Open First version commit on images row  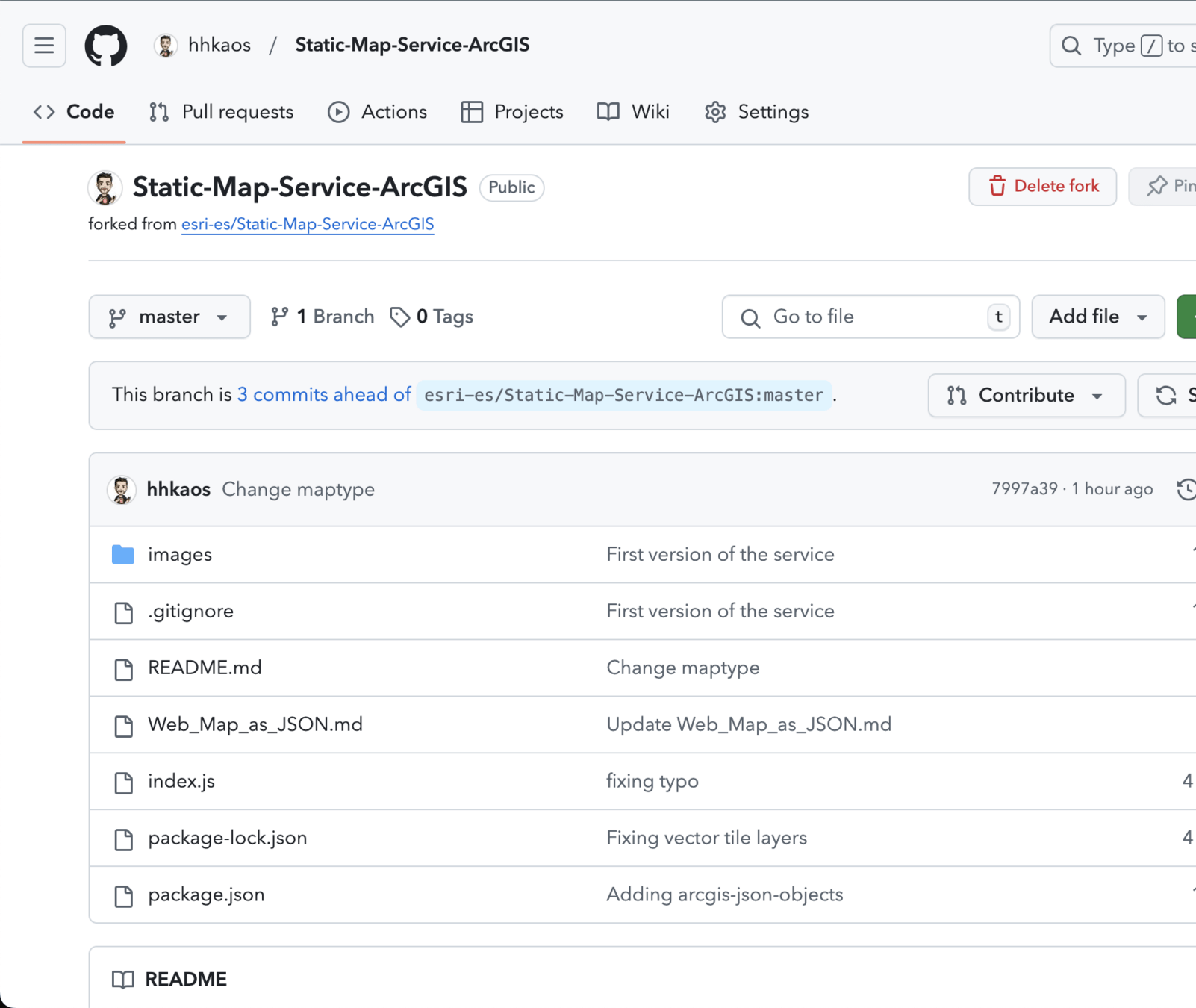720,554
